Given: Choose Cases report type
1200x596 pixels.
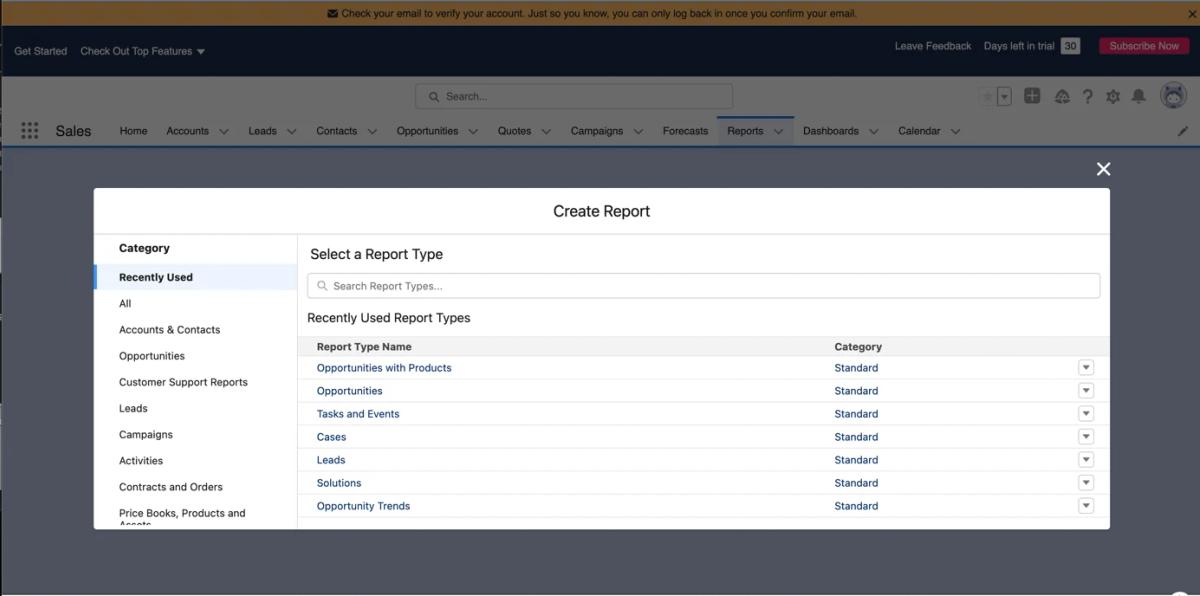Looking at the screenshot, I should [x=331, y=437].
